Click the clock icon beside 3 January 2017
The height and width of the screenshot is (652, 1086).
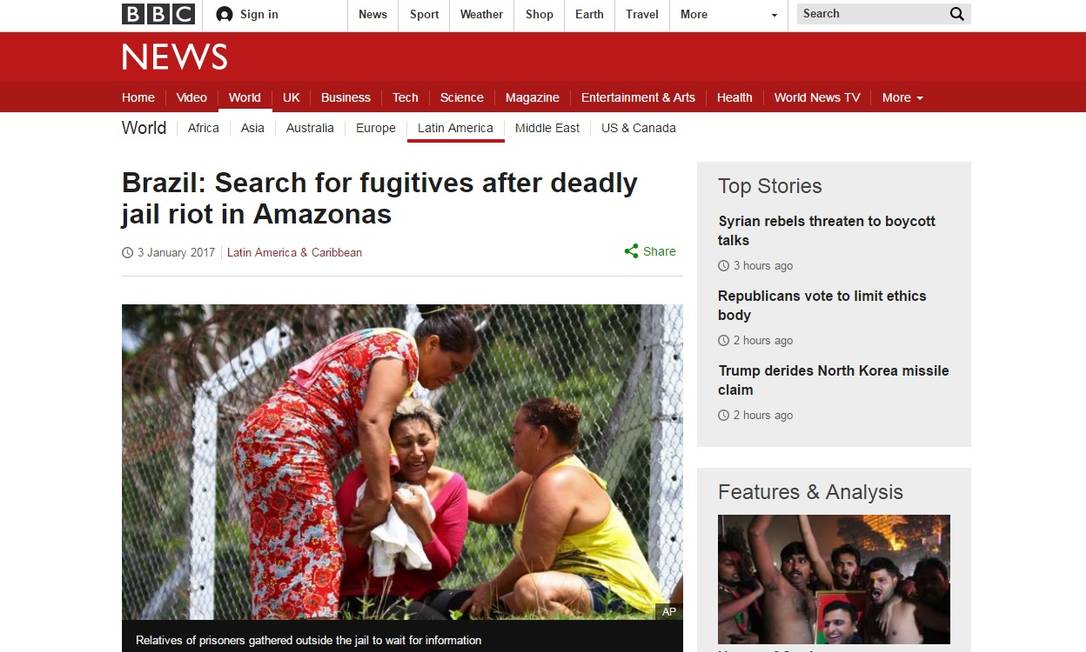[127, 253]
